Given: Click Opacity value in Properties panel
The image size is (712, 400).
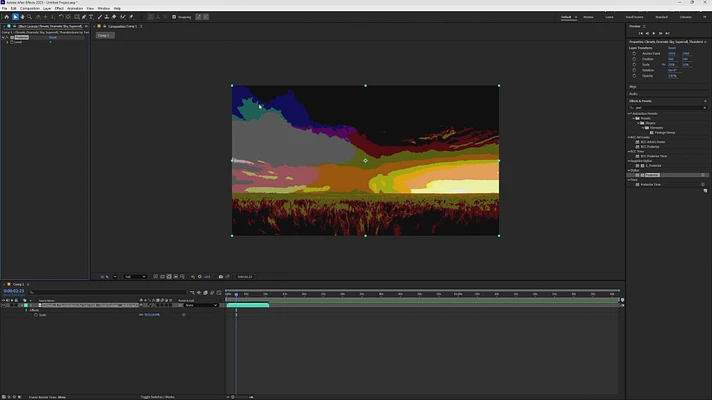Looking at the screenshot, I should tap(672, 76).
